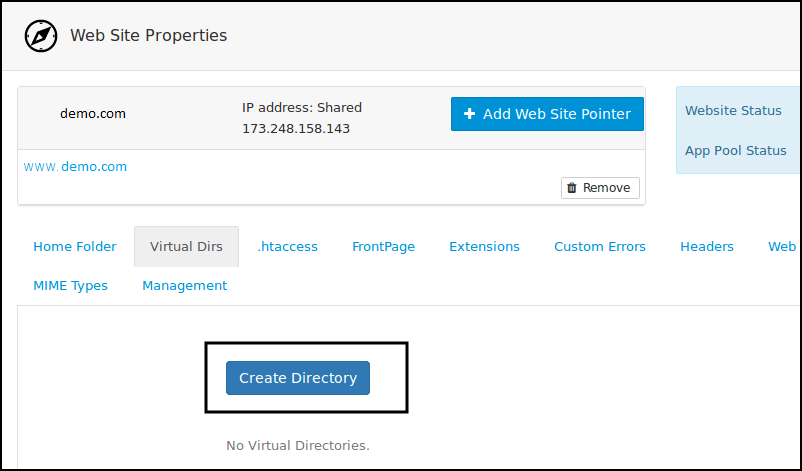Click the plus icon on Add Web Site Pointer
802x471 pixels.
click(x=469, y=114)
